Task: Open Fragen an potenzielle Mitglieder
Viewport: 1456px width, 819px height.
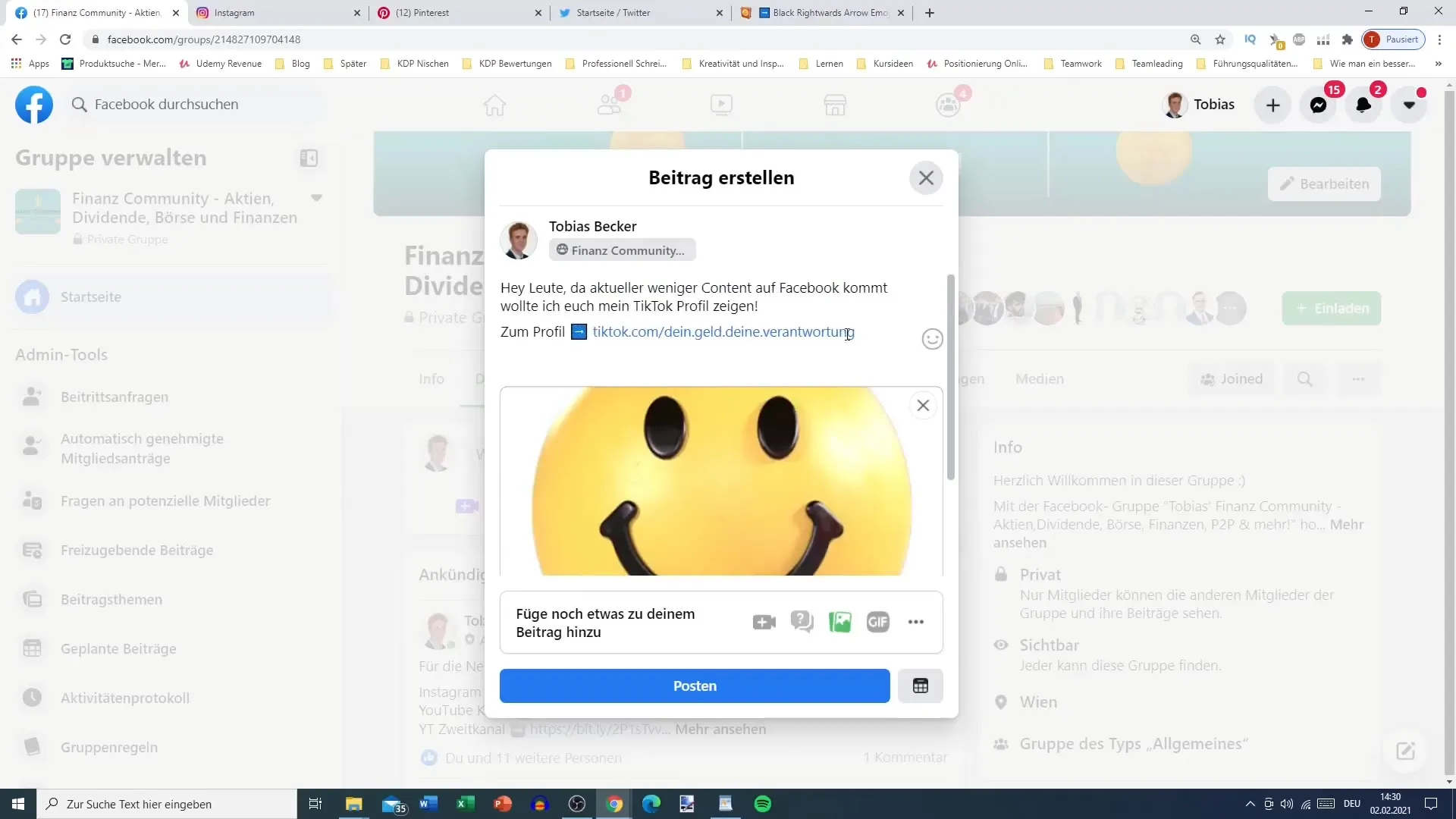Action: coord(172,500)
